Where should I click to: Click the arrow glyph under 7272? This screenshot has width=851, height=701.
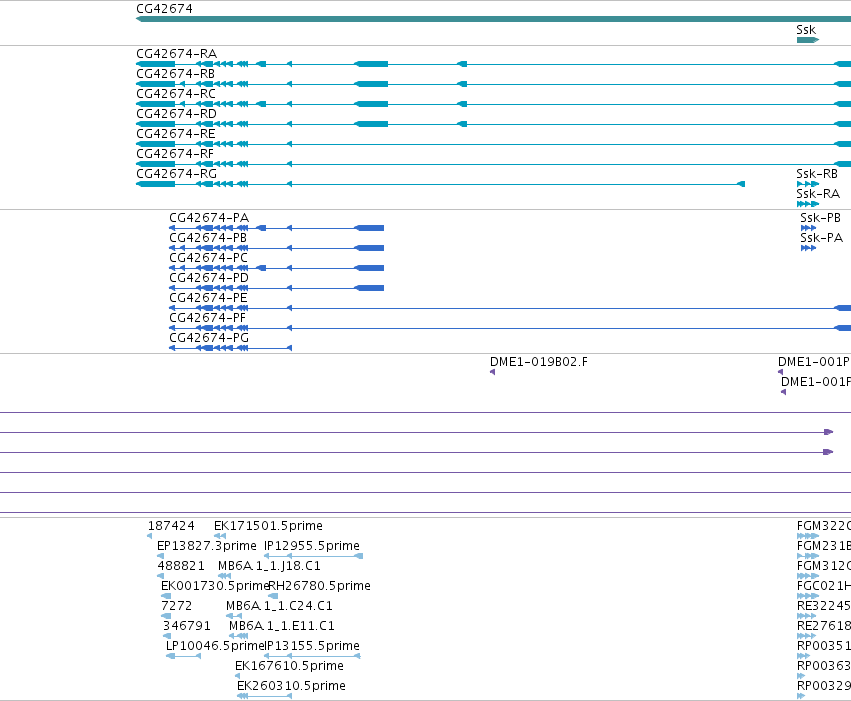click(166, 616)
